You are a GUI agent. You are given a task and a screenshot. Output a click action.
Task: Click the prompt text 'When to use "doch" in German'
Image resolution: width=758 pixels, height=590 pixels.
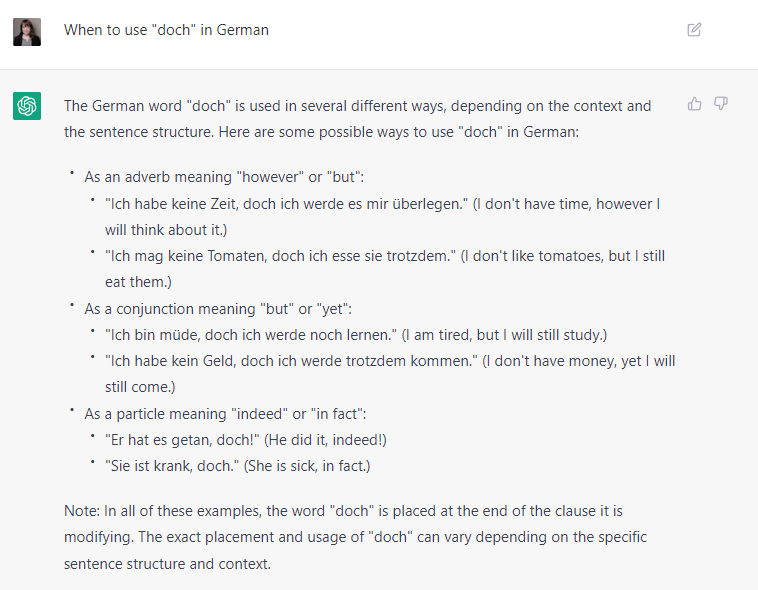[x=166, y=30]
